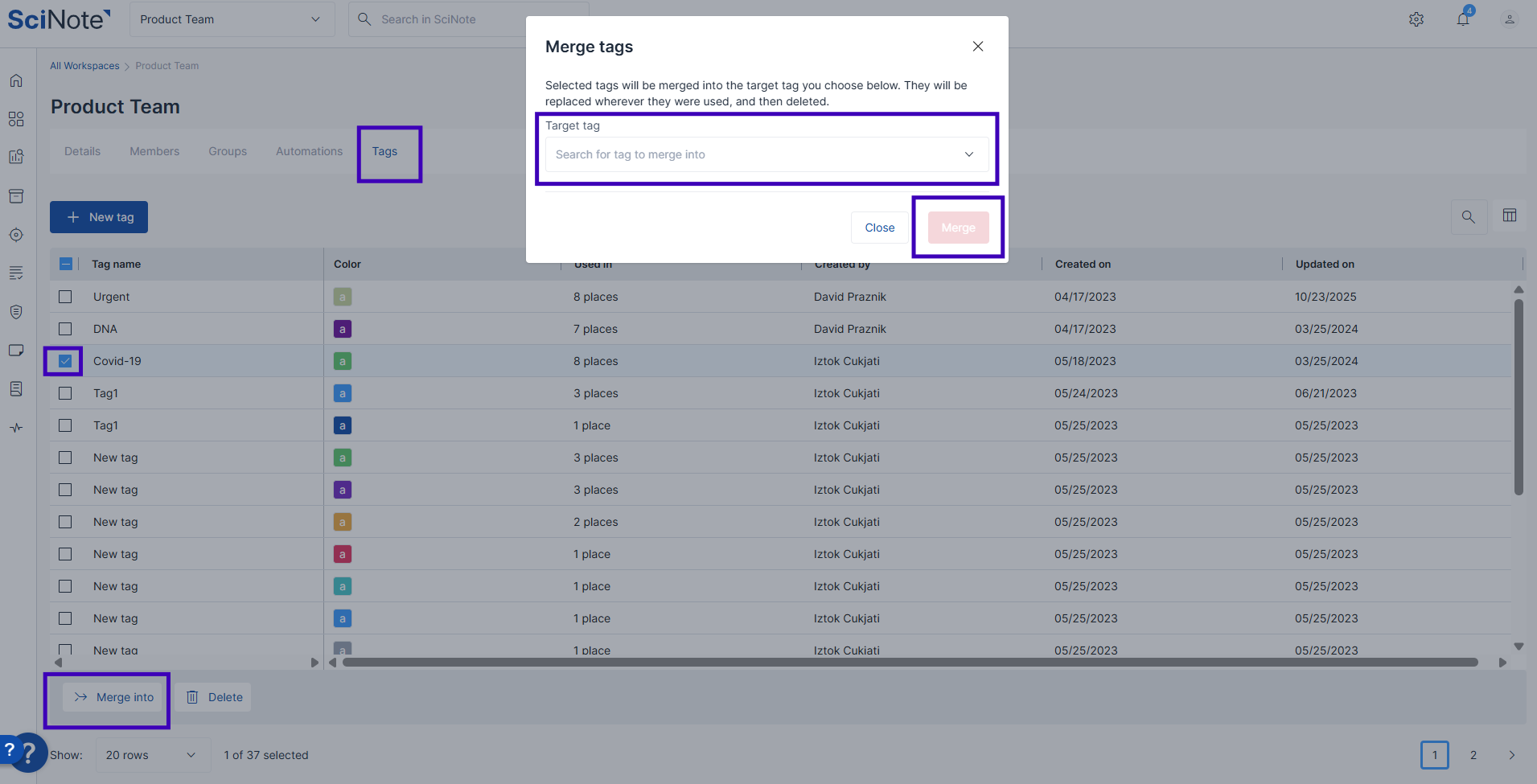Go to page 2 of tags
The image size is (1537, 784).
1473,755
